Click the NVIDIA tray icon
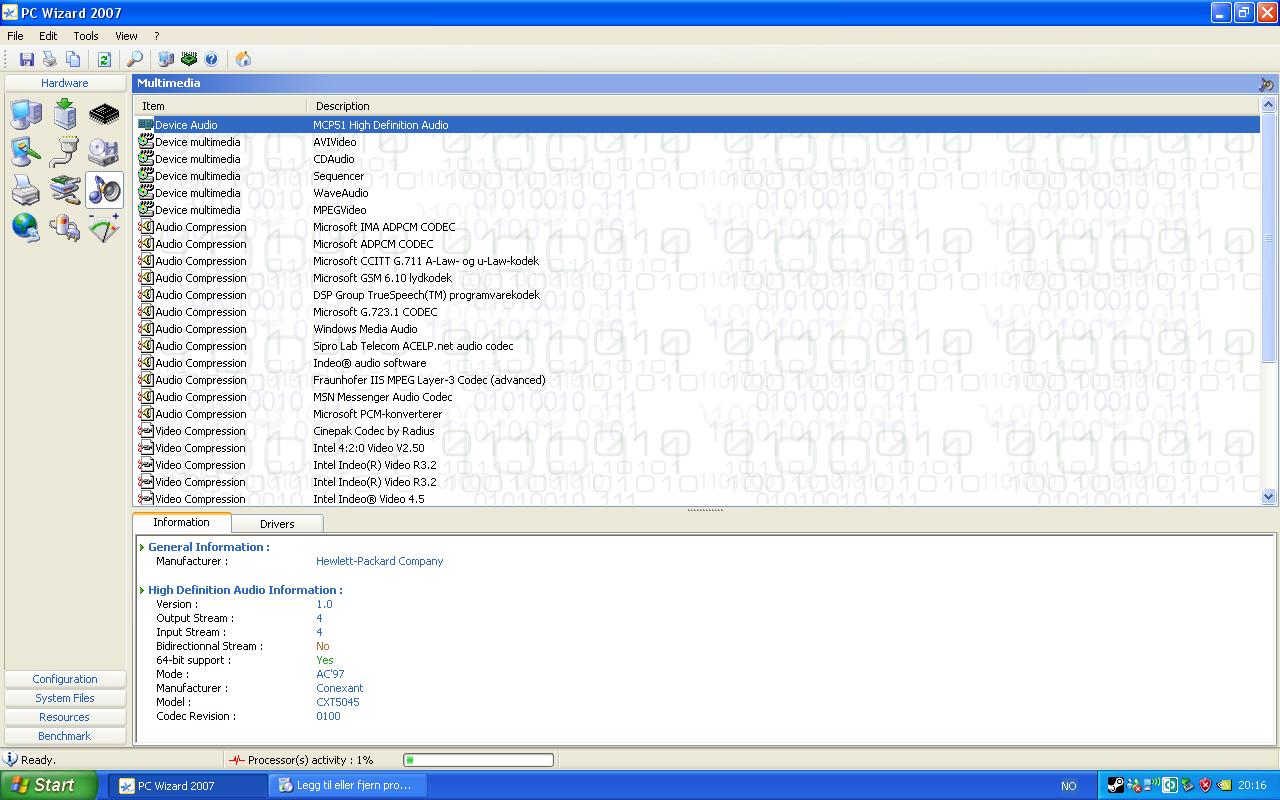Viewport: 1280px width, 800px height. [1224, 785]
